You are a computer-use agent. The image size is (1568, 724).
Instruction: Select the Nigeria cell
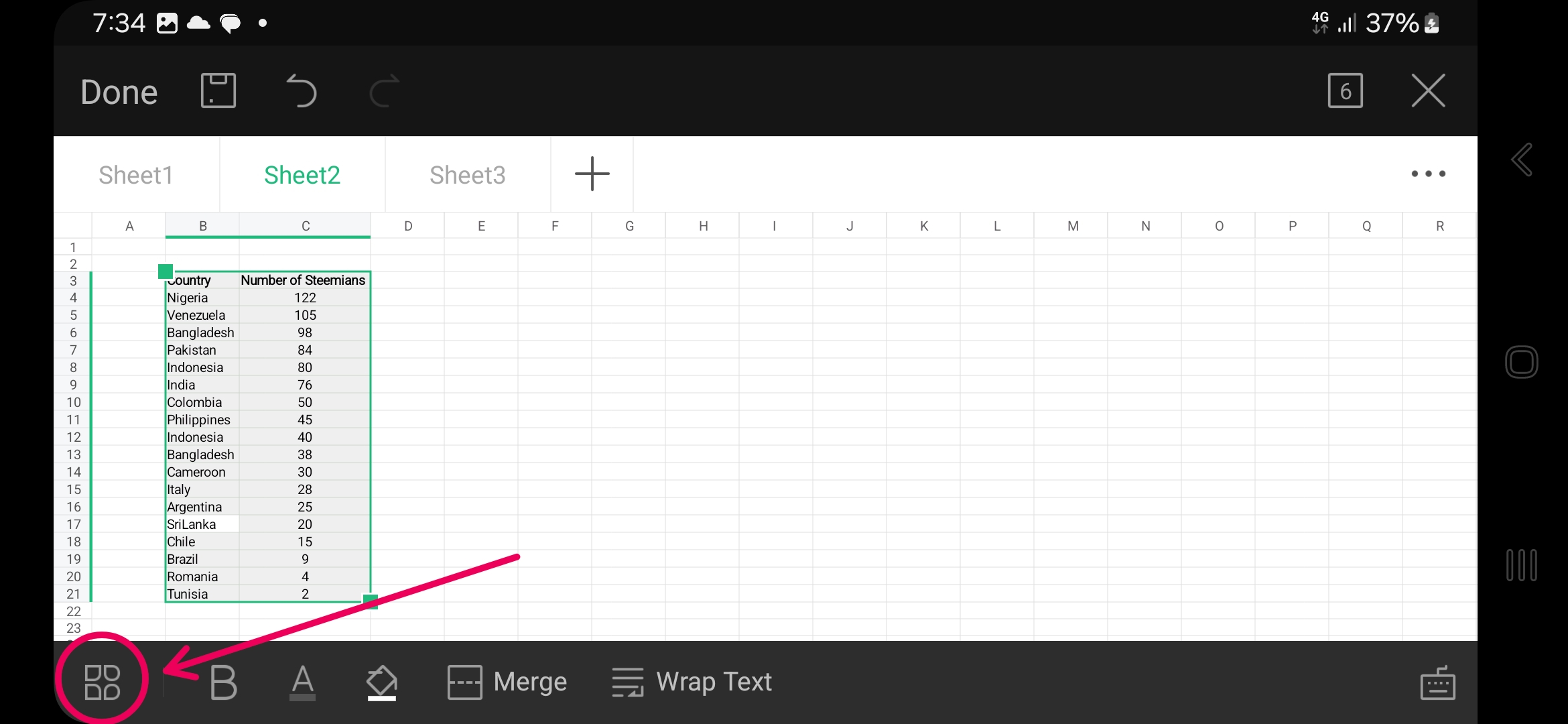tap(202, 298)
